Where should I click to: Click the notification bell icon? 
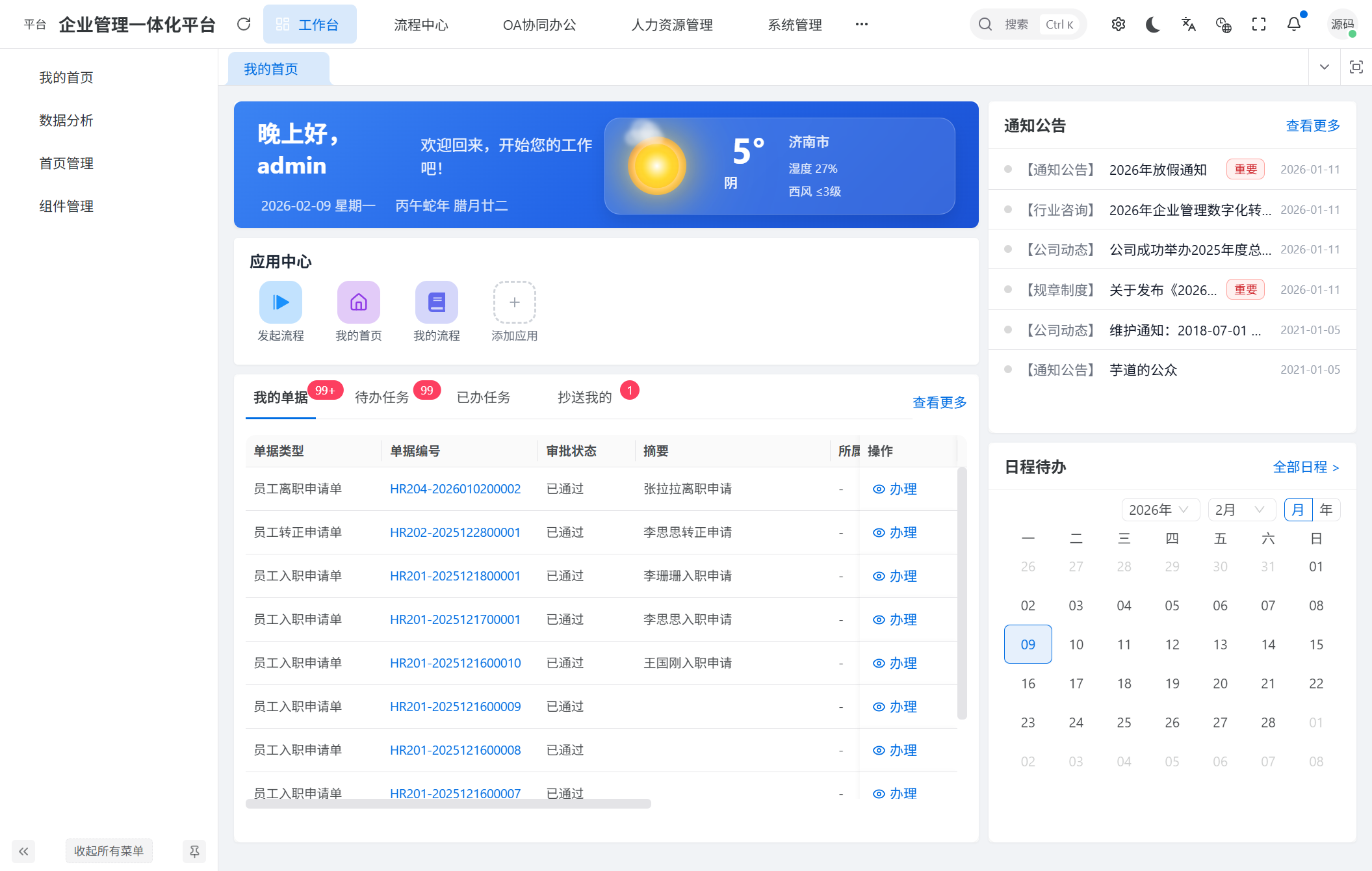tap(1293, 24)
